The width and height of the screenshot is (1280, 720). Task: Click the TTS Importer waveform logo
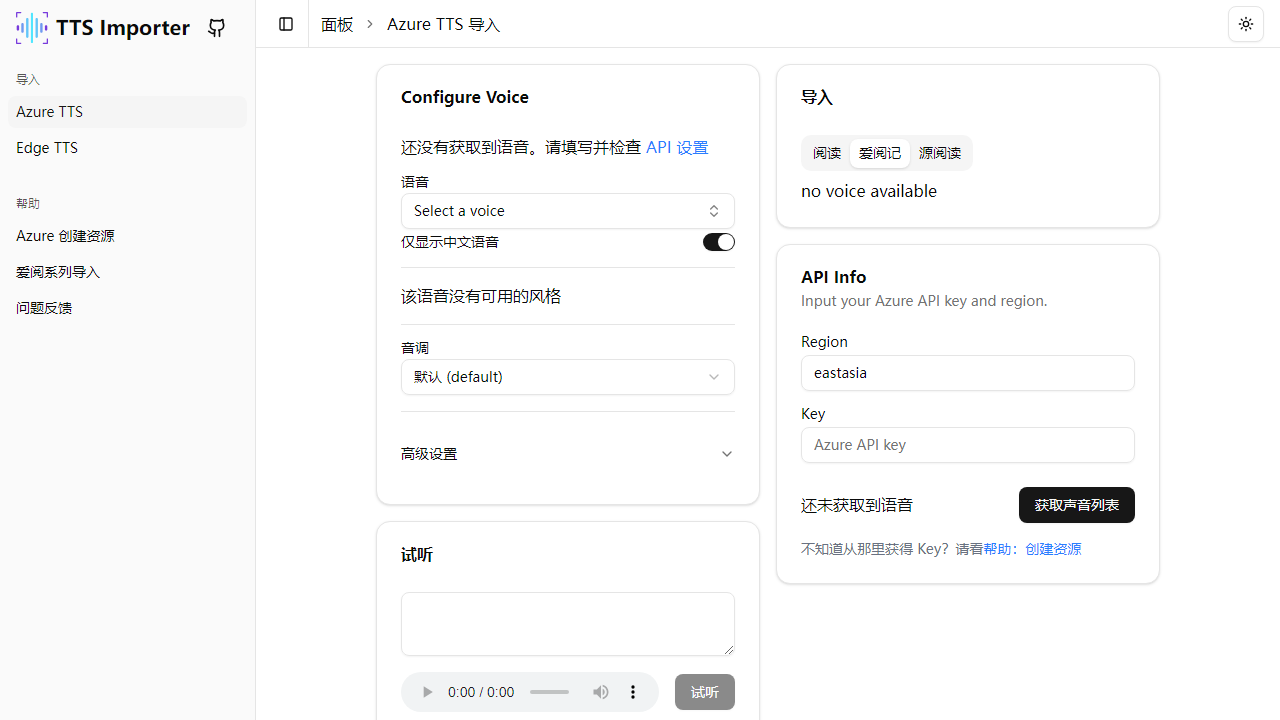pyautogui.click(x=32, y=28)
